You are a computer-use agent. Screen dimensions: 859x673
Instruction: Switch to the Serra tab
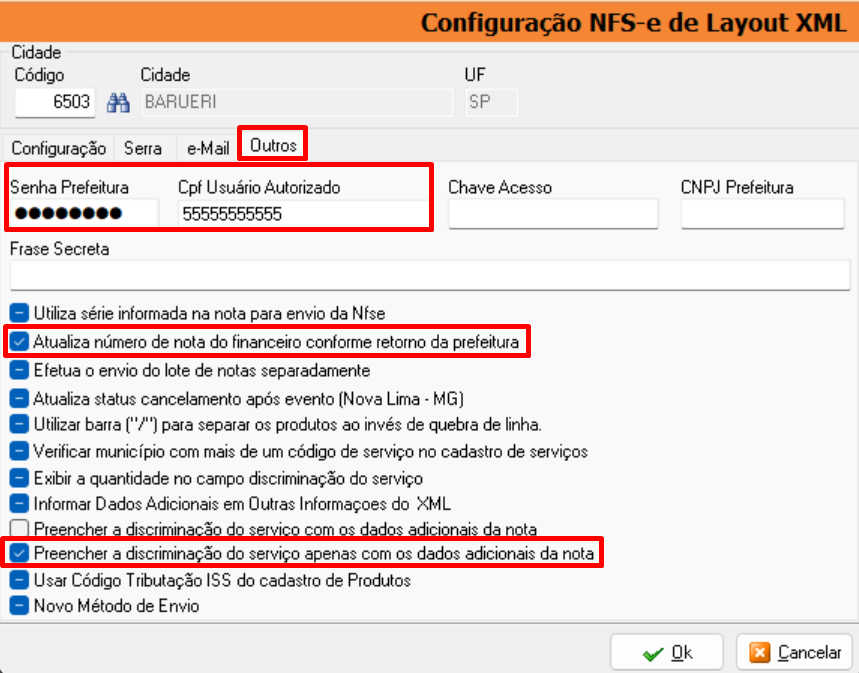point(142,148)
